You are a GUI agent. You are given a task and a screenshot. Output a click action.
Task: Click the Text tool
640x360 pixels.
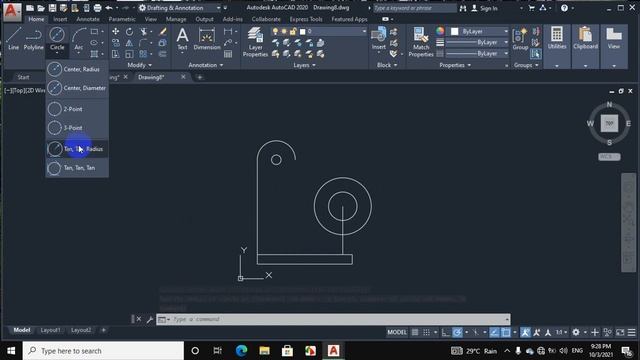(182, 39)
